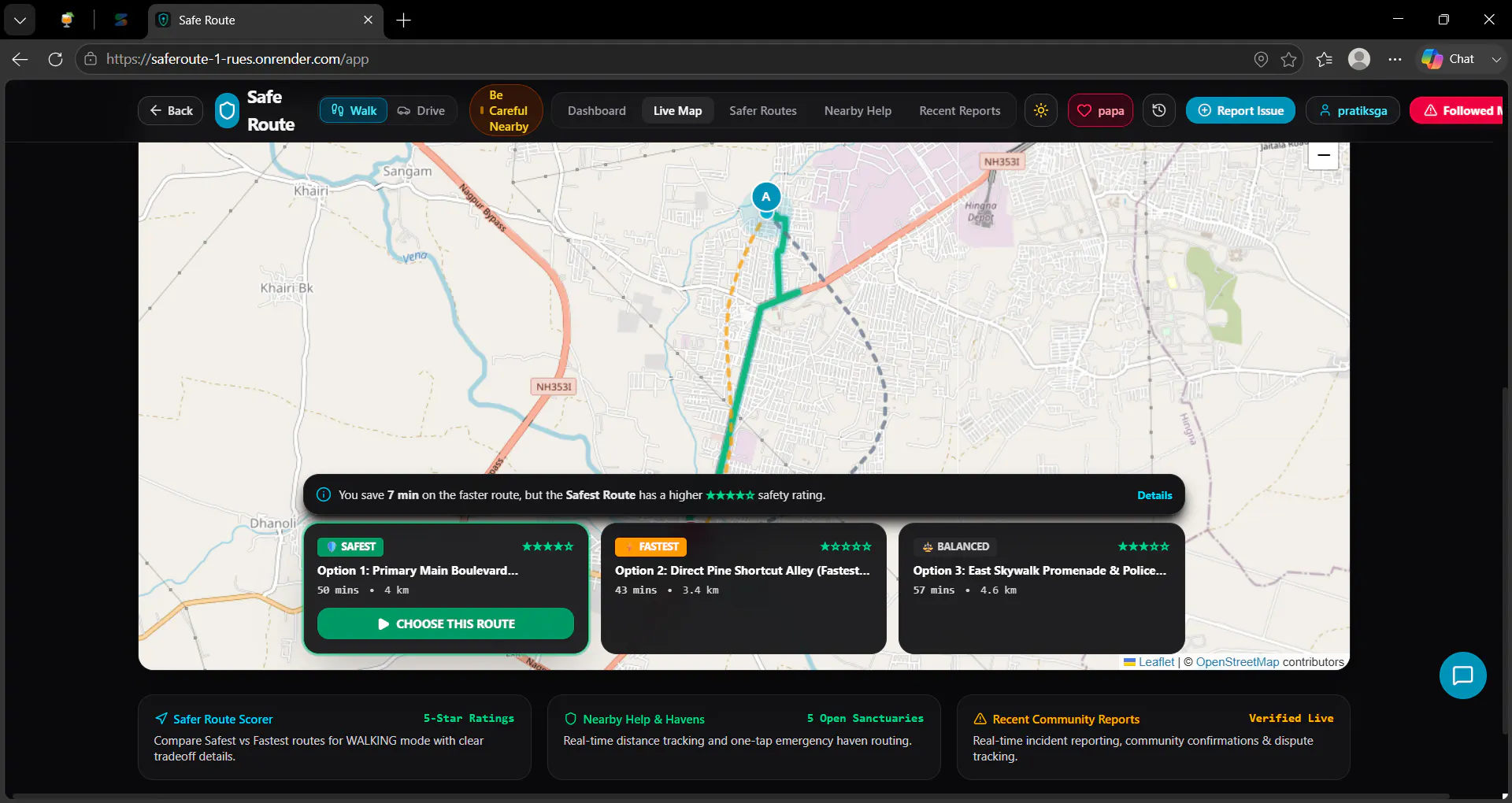Click CHOOSE THIS ROUTE button

[446, 624]
